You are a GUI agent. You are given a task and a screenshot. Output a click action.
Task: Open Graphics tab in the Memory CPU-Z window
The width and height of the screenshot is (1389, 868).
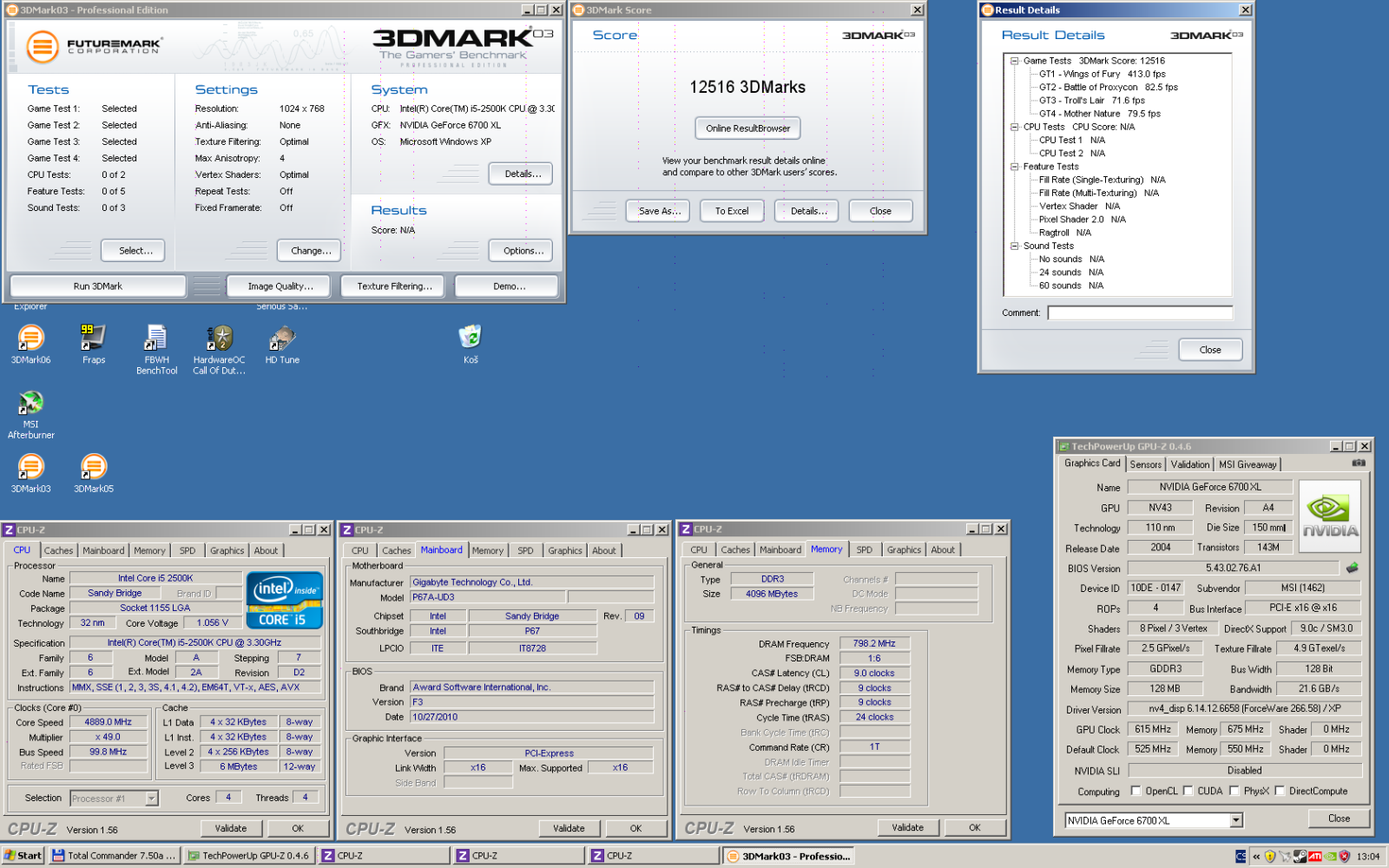click(904, 549)
